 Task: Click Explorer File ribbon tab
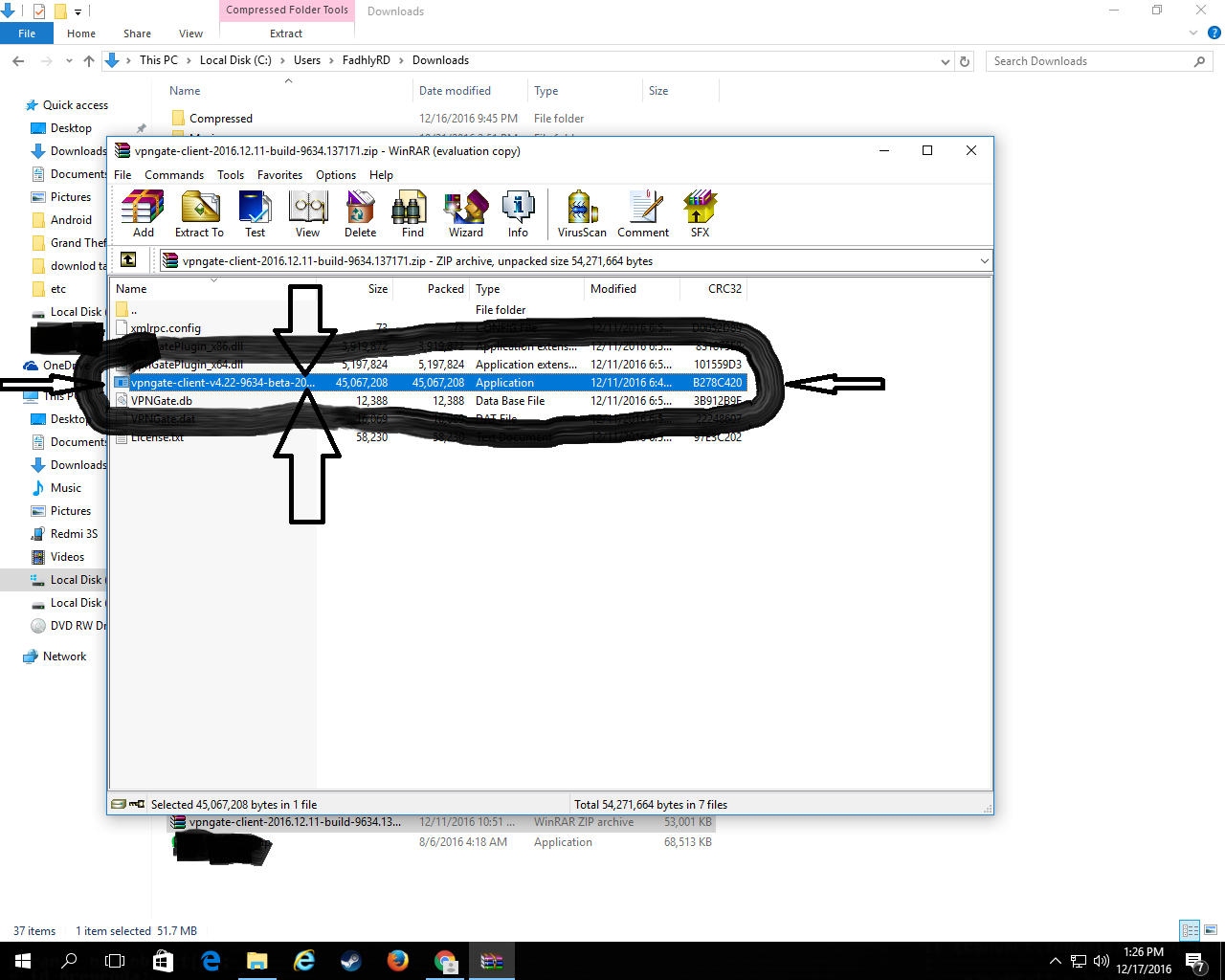tap(27, 33)
